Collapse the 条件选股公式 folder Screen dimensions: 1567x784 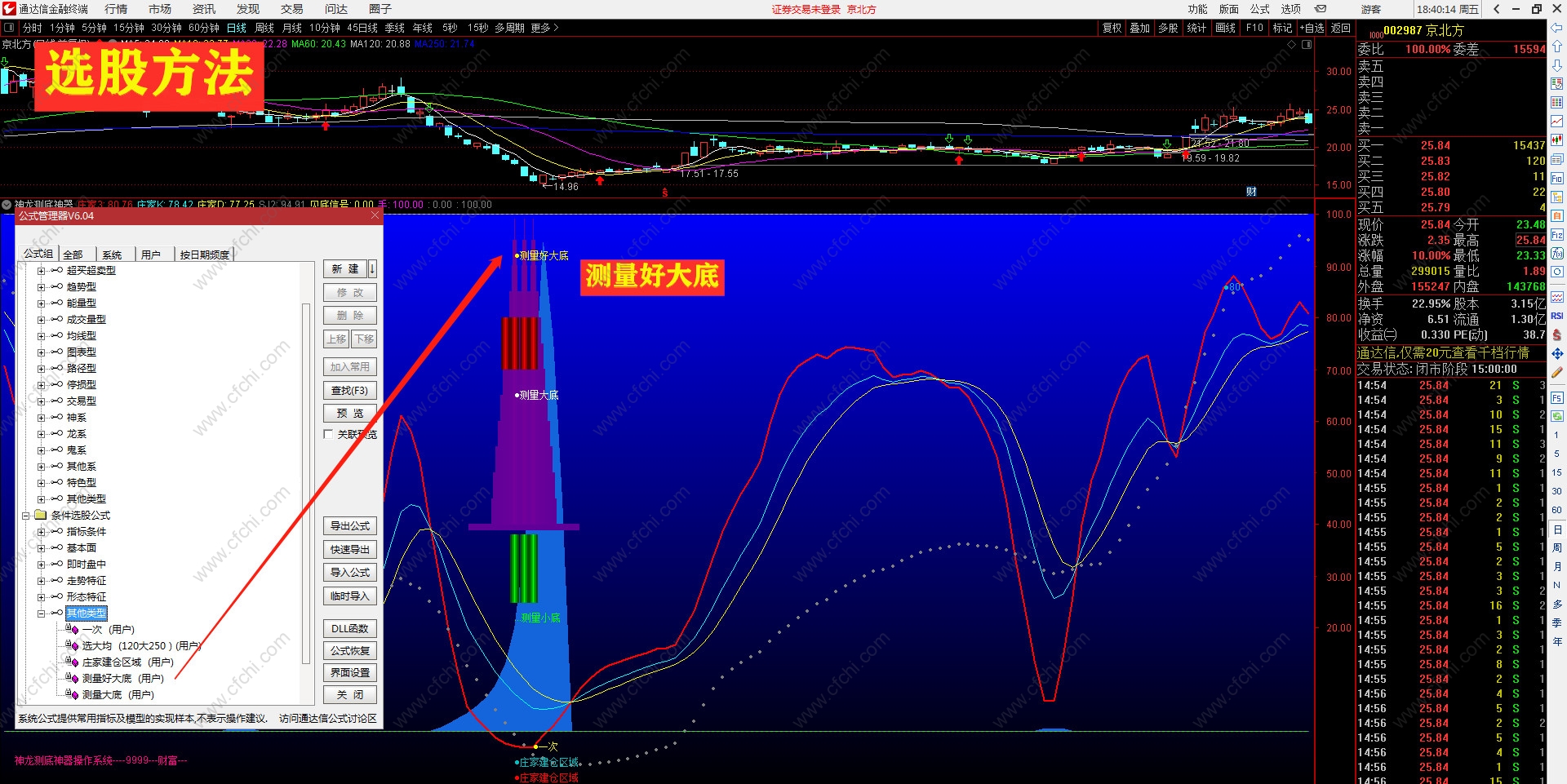(x=25, y=515)
